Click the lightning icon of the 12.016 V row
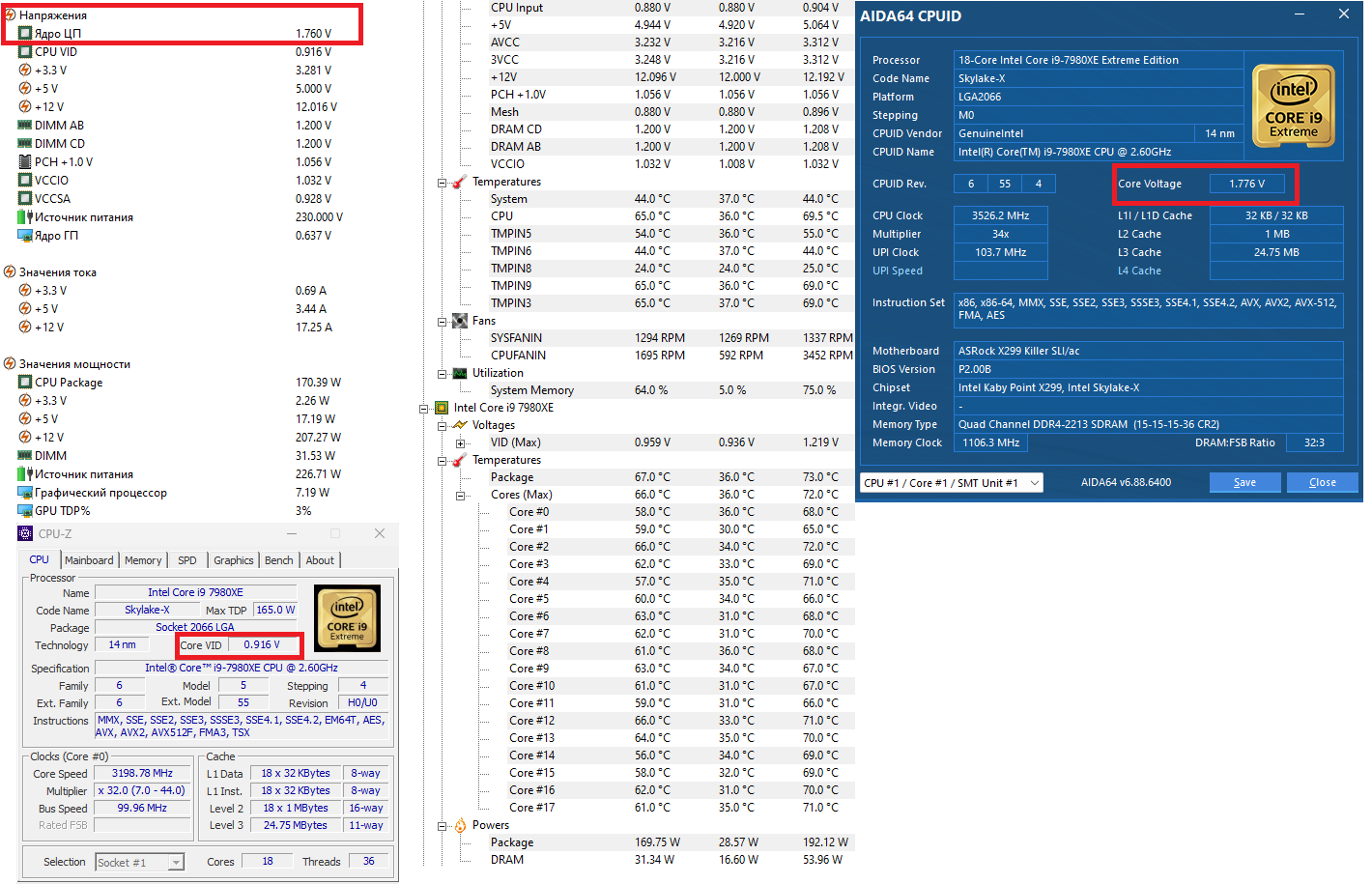The width and height of the screenshot is (1372, 884). coord(25,106)
